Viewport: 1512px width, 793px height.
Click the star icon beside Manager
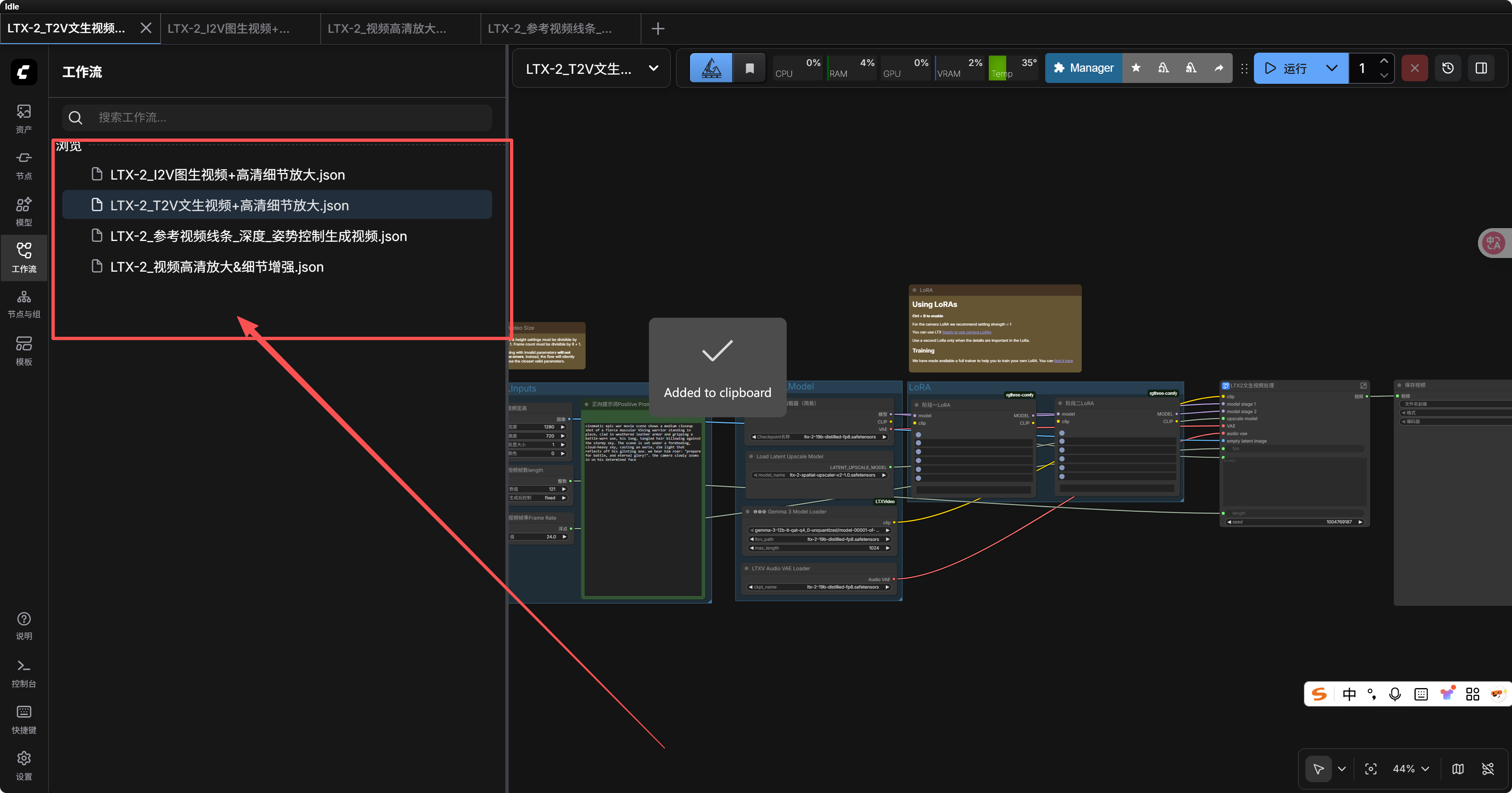point(1136,68)
